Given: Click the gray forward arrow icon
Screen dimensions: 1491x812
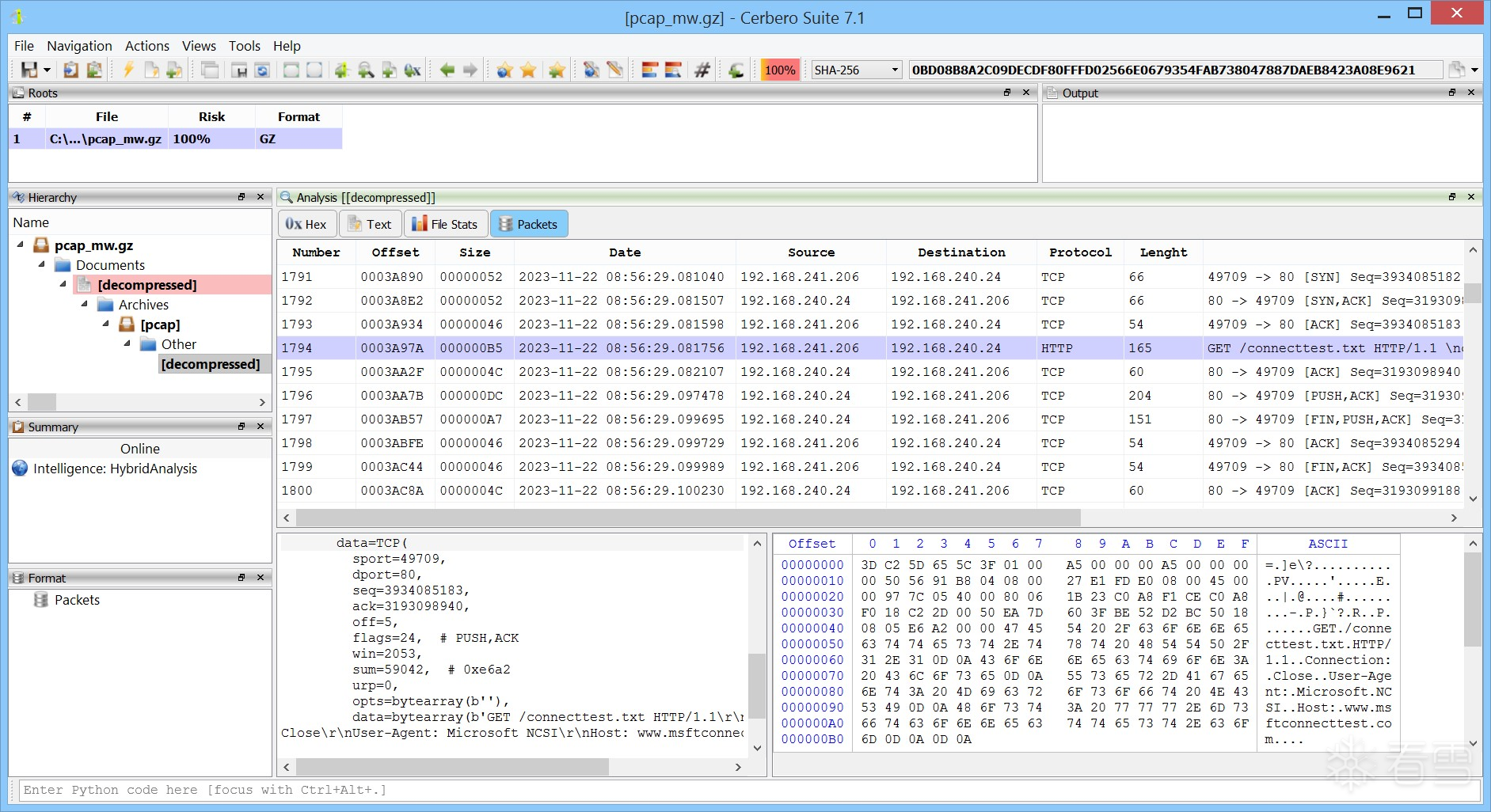Looking at the screenshot, I should point(470,70).
